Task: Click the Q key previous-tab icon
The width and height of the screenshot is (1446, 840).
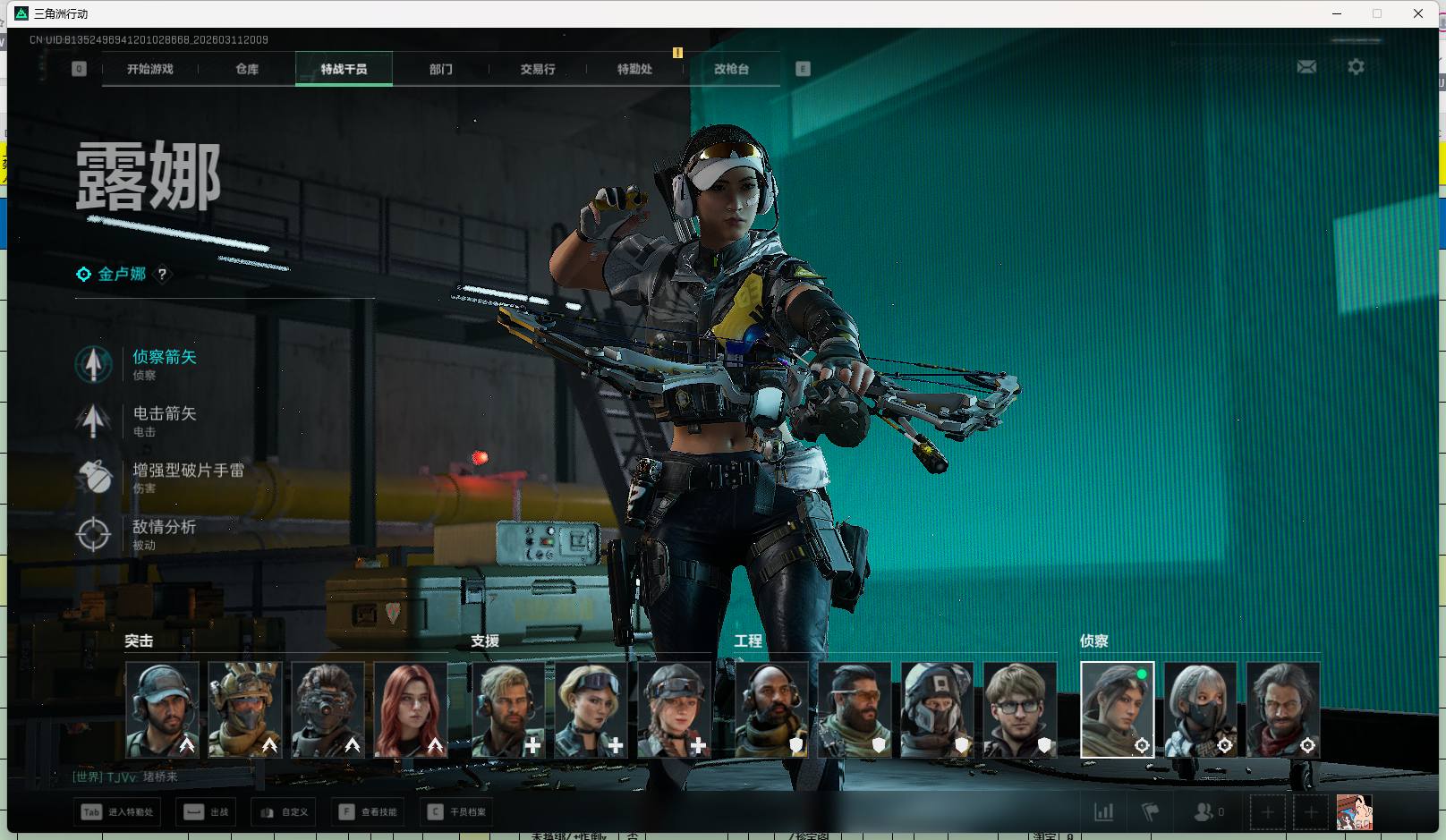Action: [79, 69]
